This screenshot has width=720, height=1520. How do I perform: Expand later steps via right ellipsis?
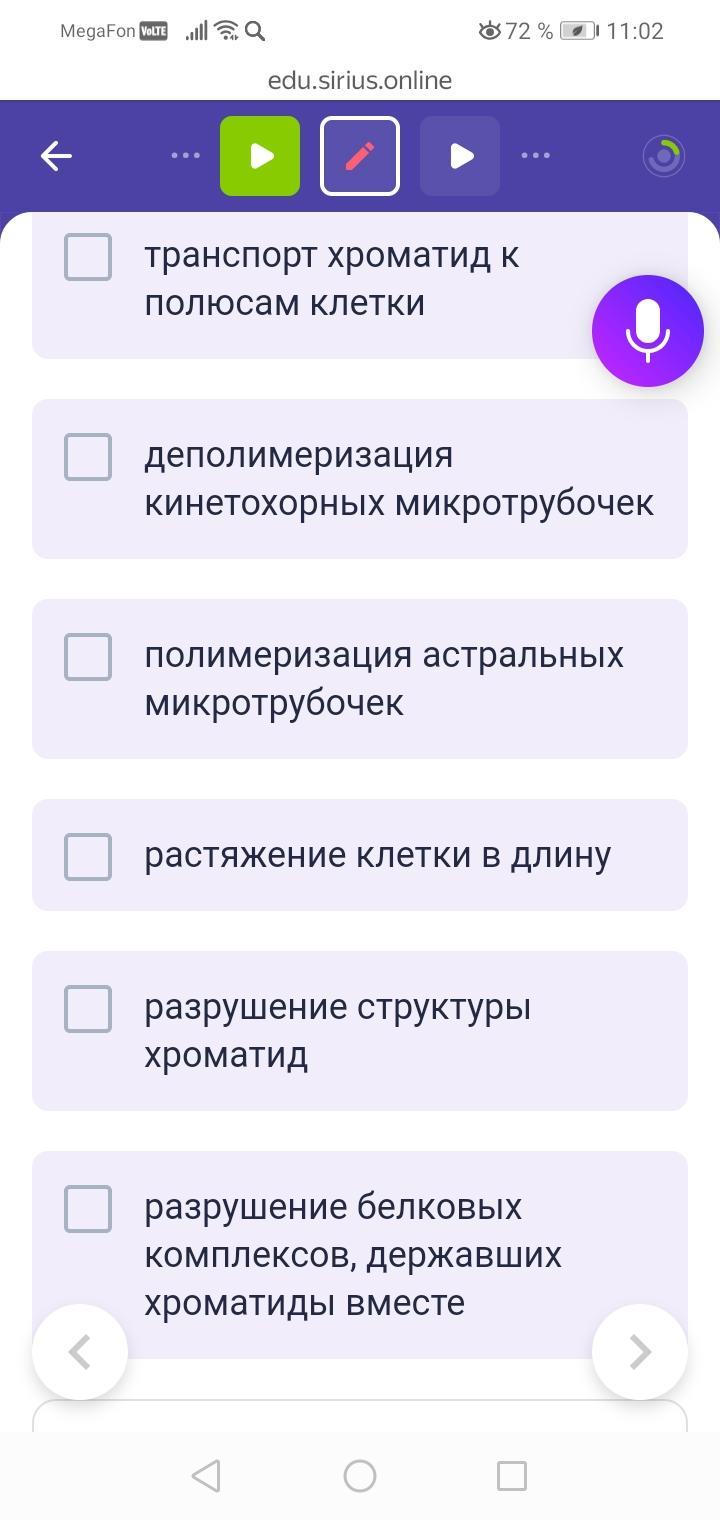[x=536, y=156]
